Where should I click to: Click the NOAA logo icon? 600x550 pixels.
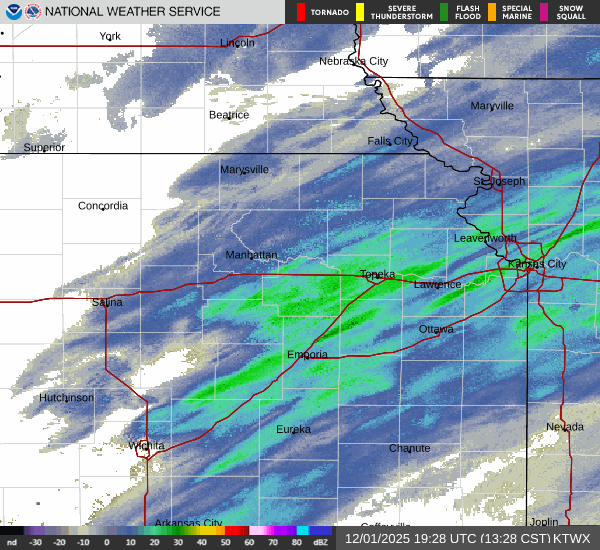pyautogui.click(x=12, y=12)
